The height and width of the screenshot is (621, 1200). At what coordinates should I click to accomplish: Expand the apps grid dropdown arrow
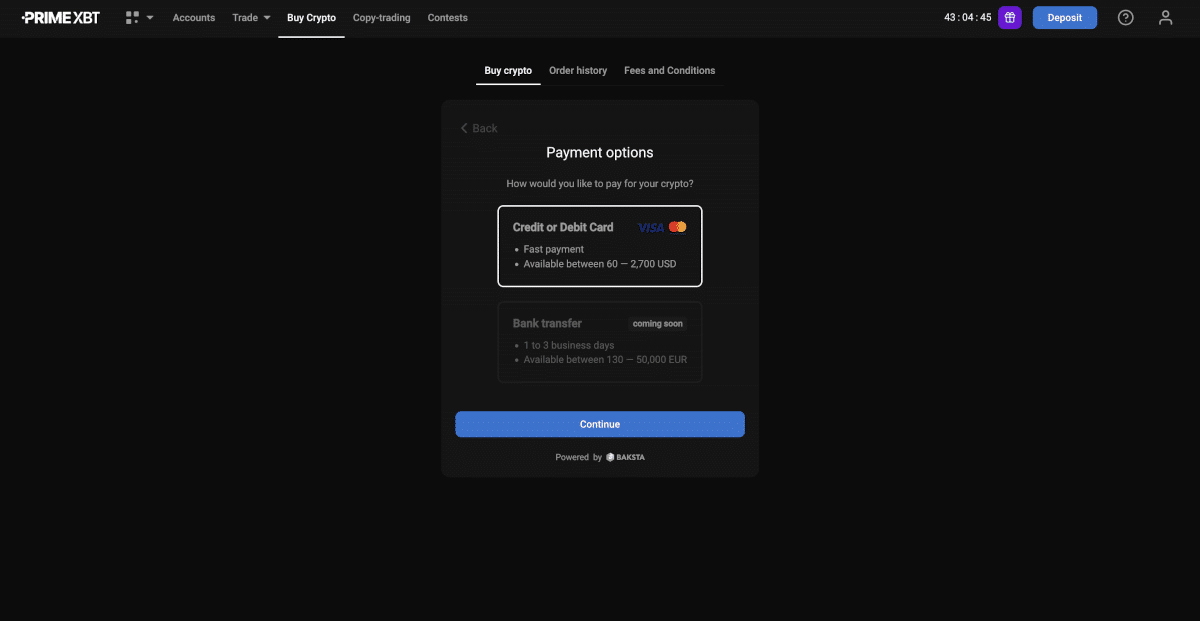pos(150,18)
